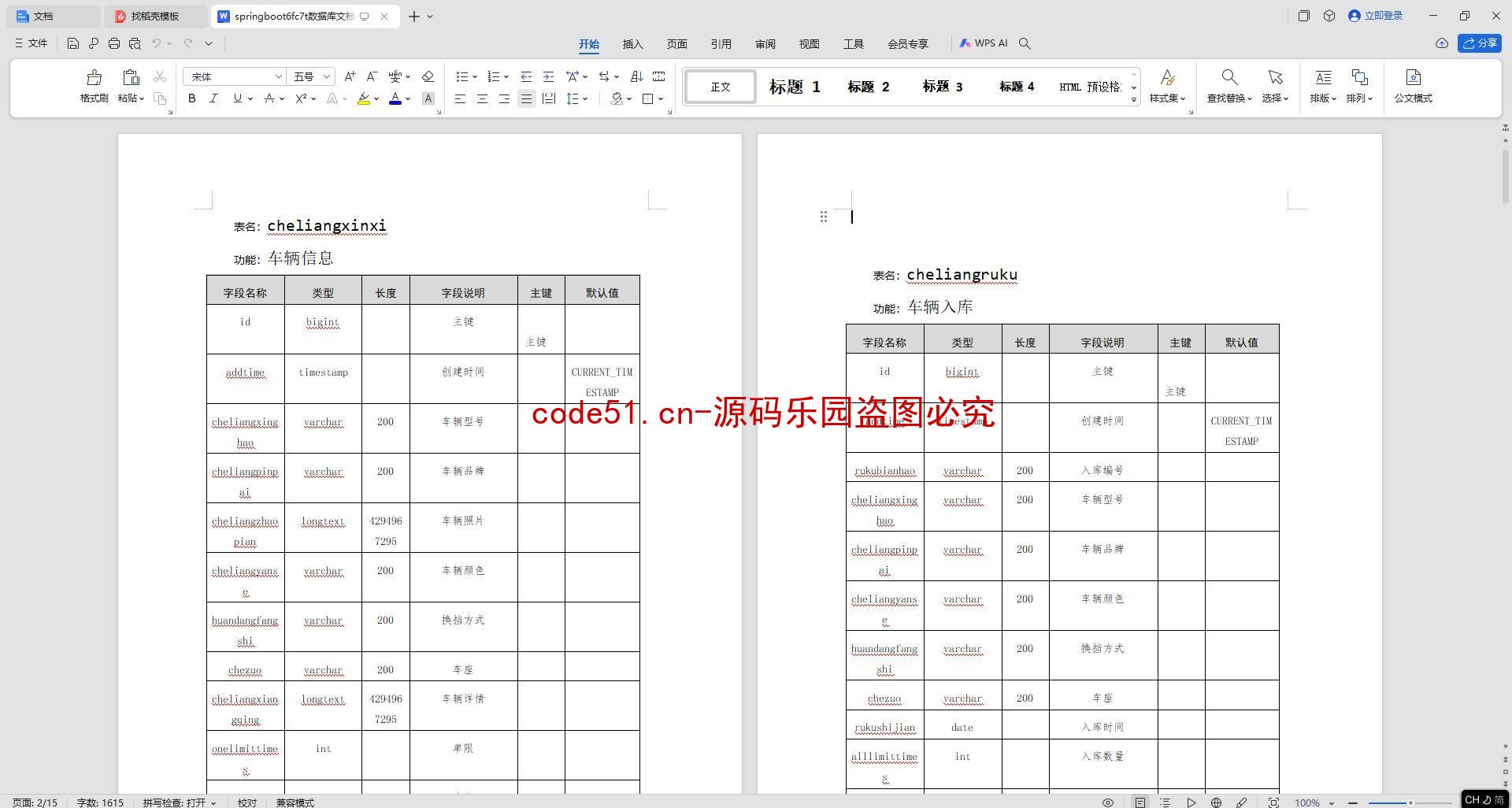Click the cloud sync icon near Share
This screenshot has width=1512, height=808.
coord(1441,43)
